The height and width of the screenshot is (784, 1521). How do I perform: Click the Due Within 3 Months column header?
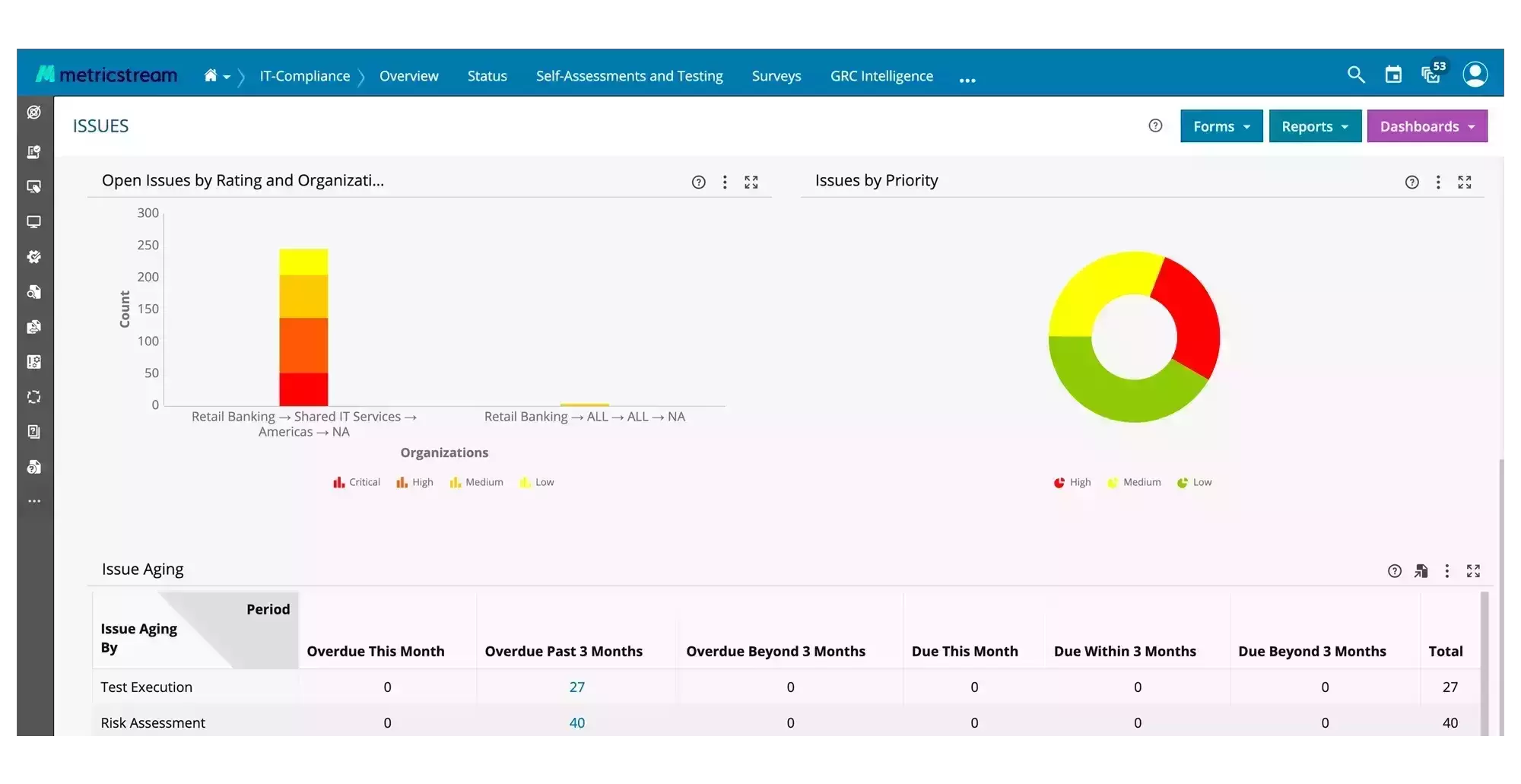tap(1125, 652)
